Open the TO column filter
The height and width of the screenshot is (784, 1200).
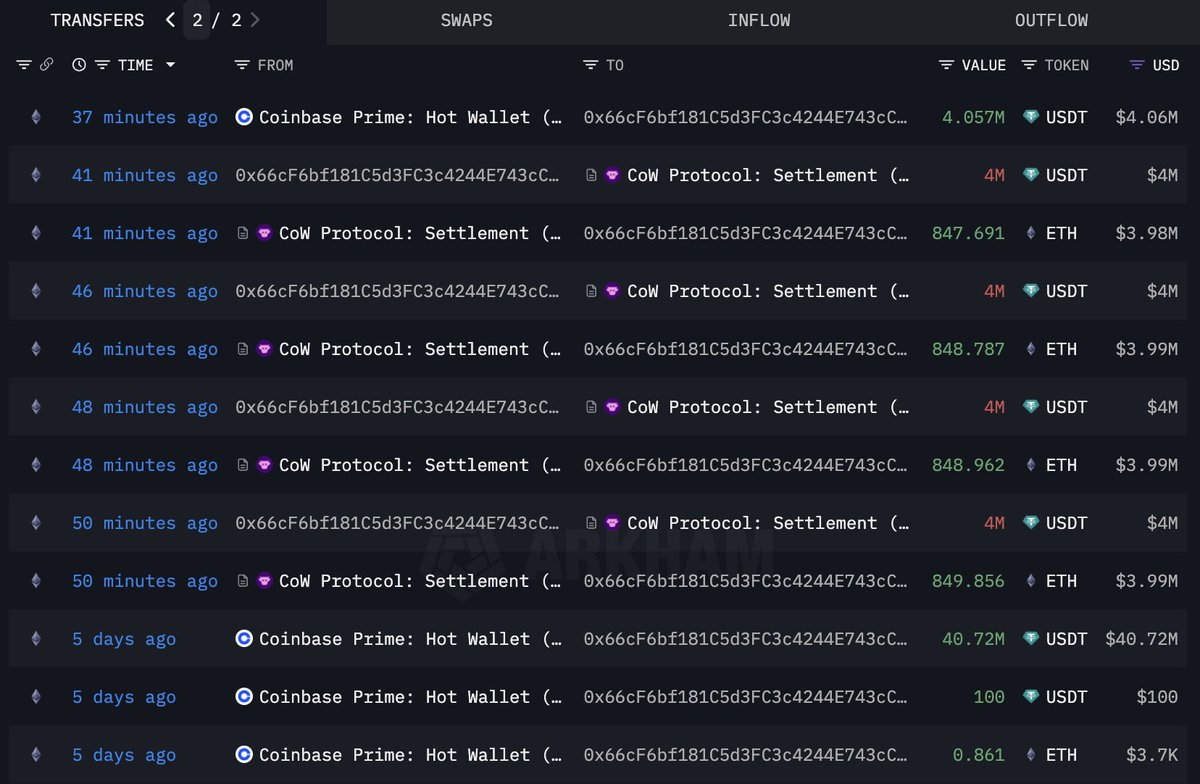click(x=591, y=65)
